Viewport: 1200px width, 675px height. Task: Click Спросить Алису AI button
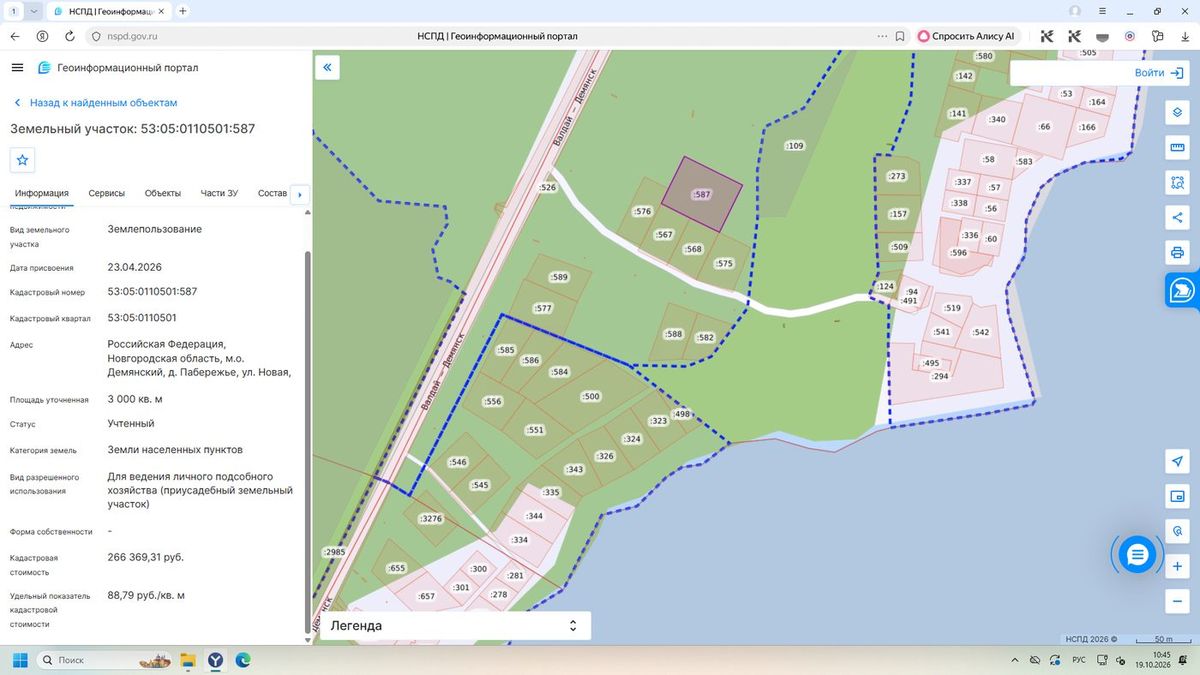[x=966, y=36]
